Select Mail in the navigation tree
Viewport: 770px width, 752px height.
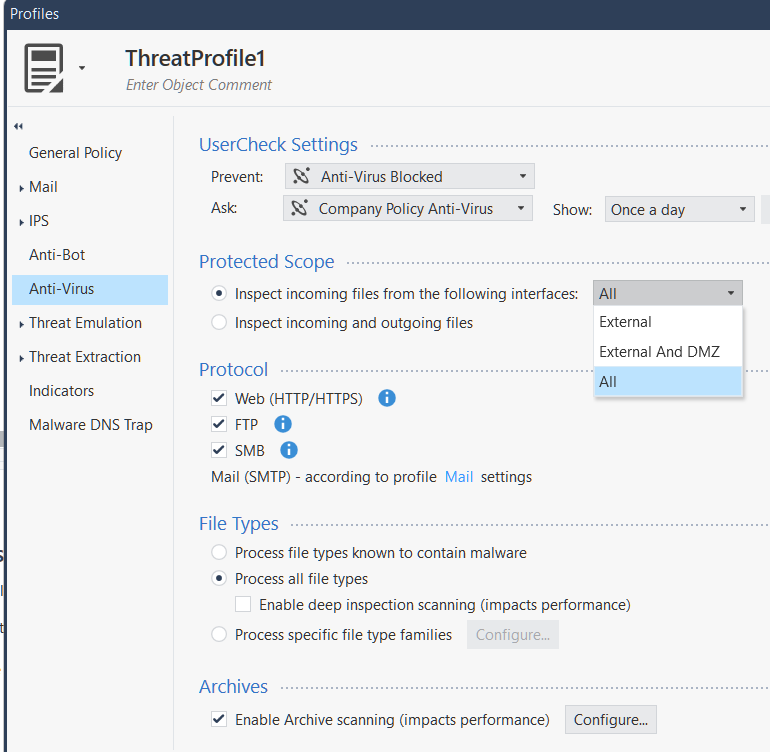point(43,187)
